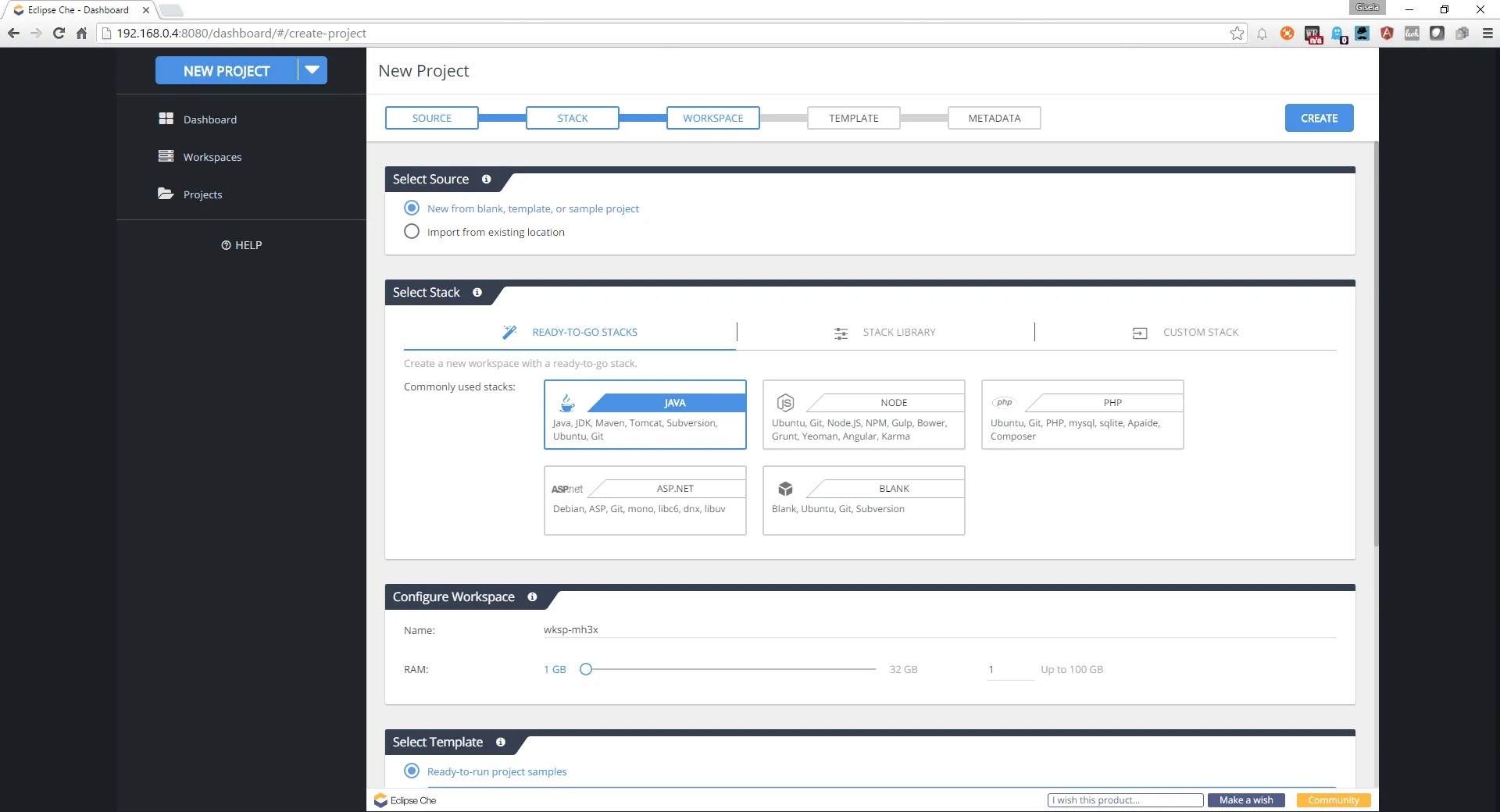Click the Blank stack cube icon
1500x812 pixels.
click(785, 489)
